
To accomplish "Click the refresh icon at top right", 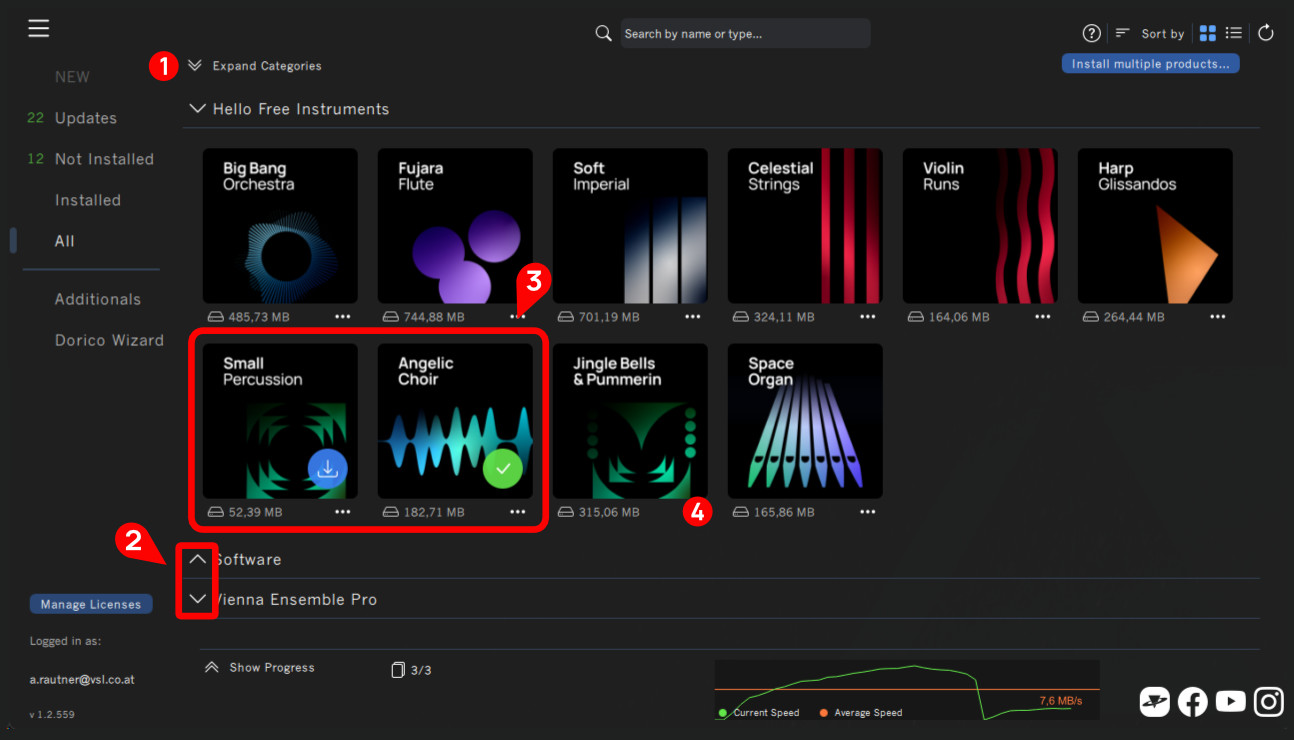I will coord(1265,33).
